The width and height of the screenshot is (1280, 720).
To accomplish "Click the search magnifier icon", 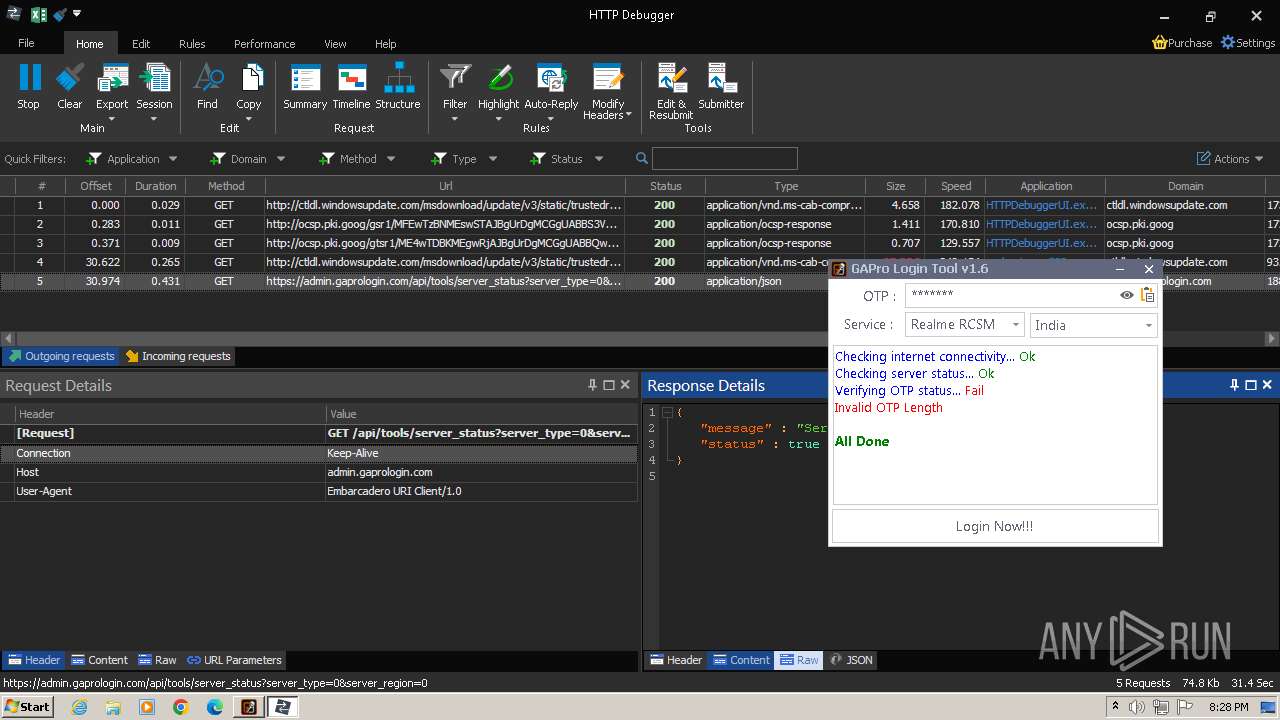I will tap(642, 158).
